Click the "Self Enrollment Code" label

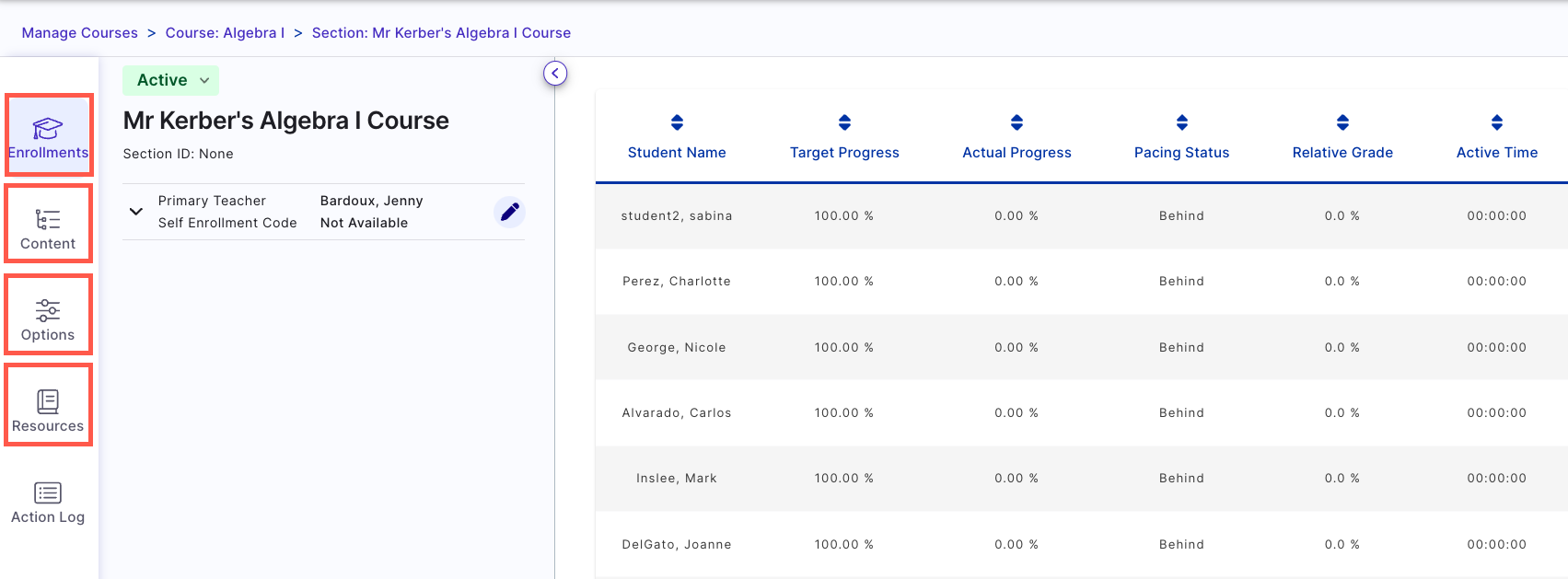(227, 223)
